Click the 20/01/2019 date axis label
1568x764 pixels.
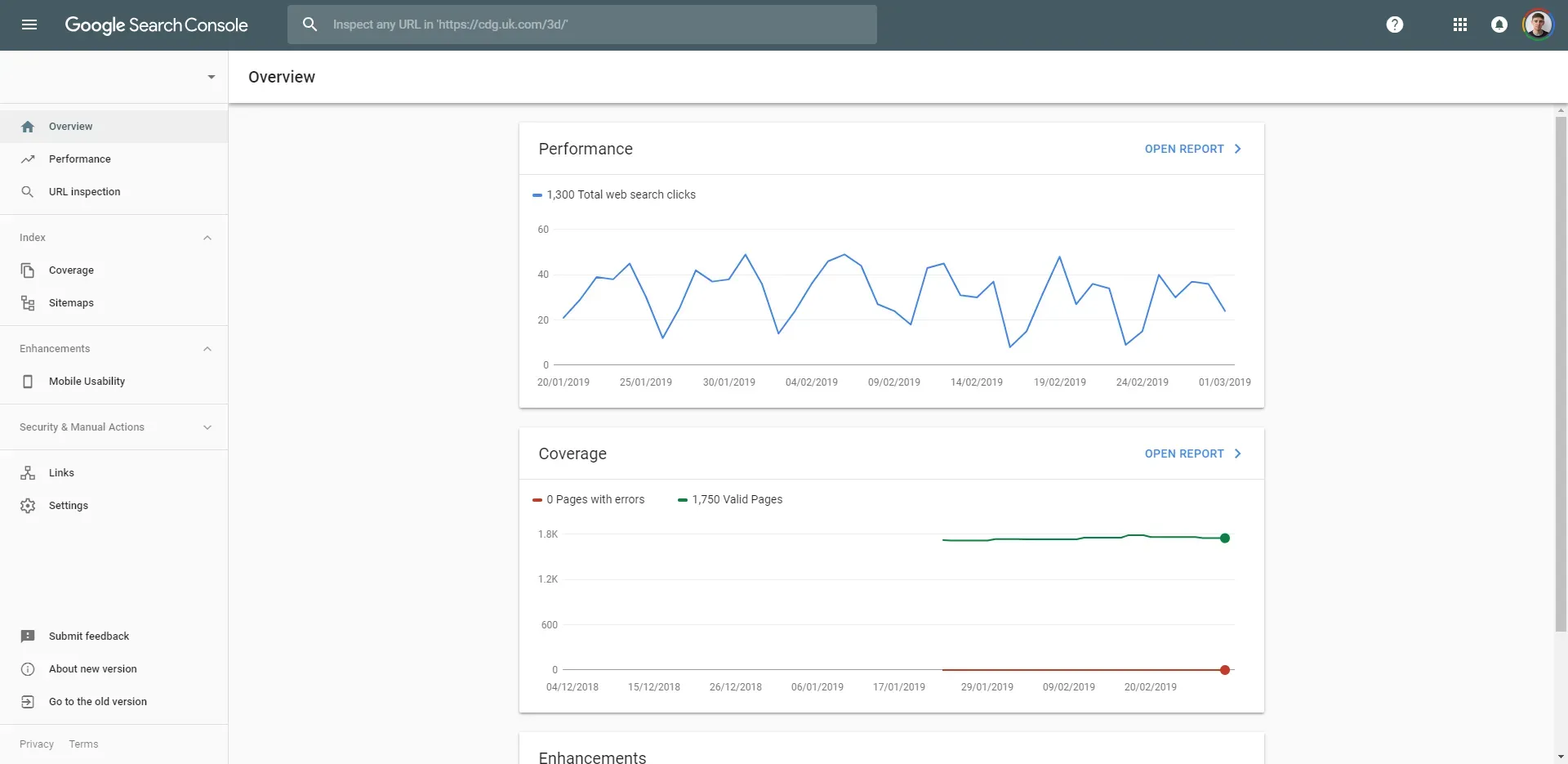(563, 382)
